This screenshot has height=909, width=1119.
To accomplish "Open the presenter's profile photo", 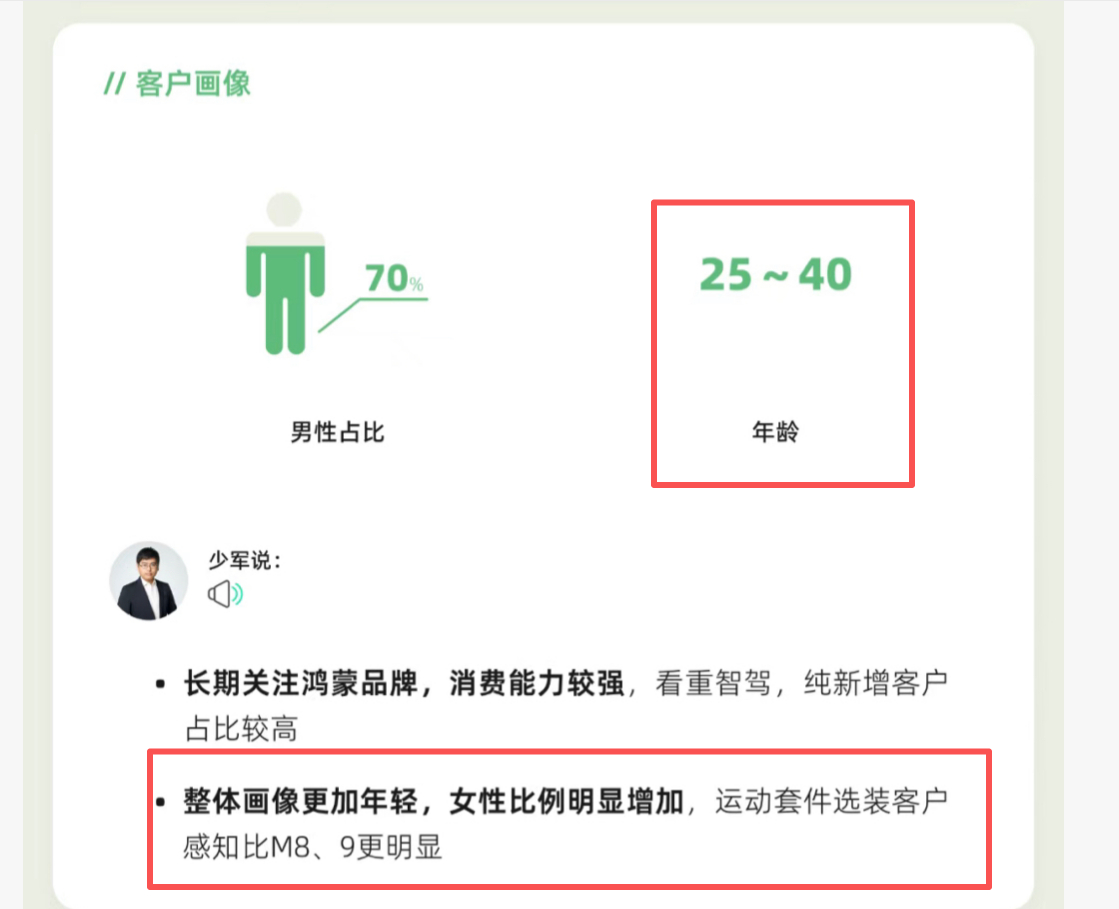I will 148,581.
